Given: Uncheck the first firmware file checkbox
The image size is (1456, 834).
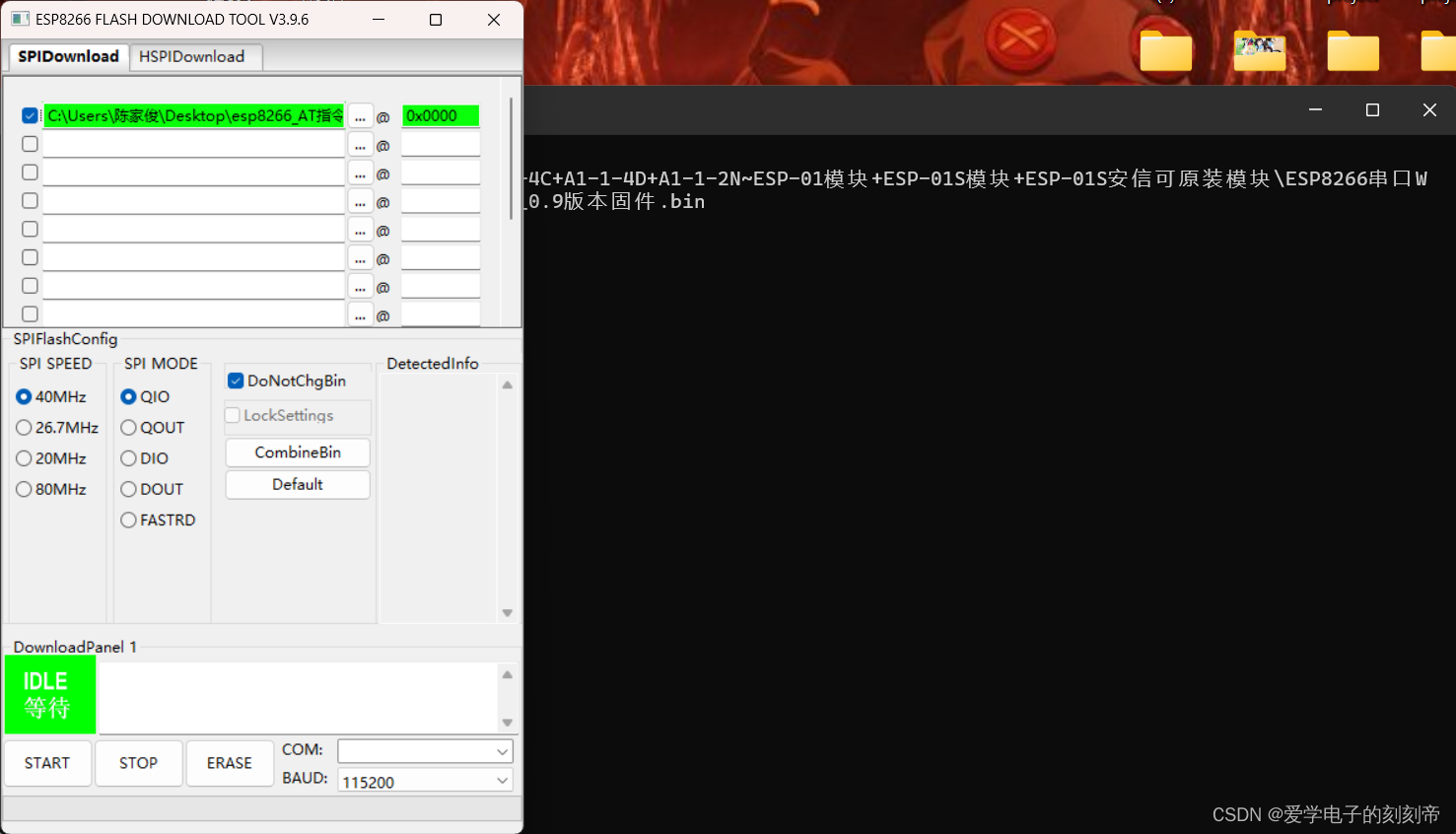Looking at the screenshot, I should tap(30, 115).
